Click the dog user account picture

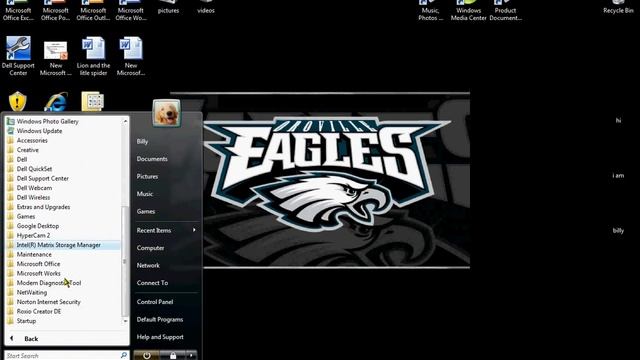pyautogui.click(x=167, y=113)
